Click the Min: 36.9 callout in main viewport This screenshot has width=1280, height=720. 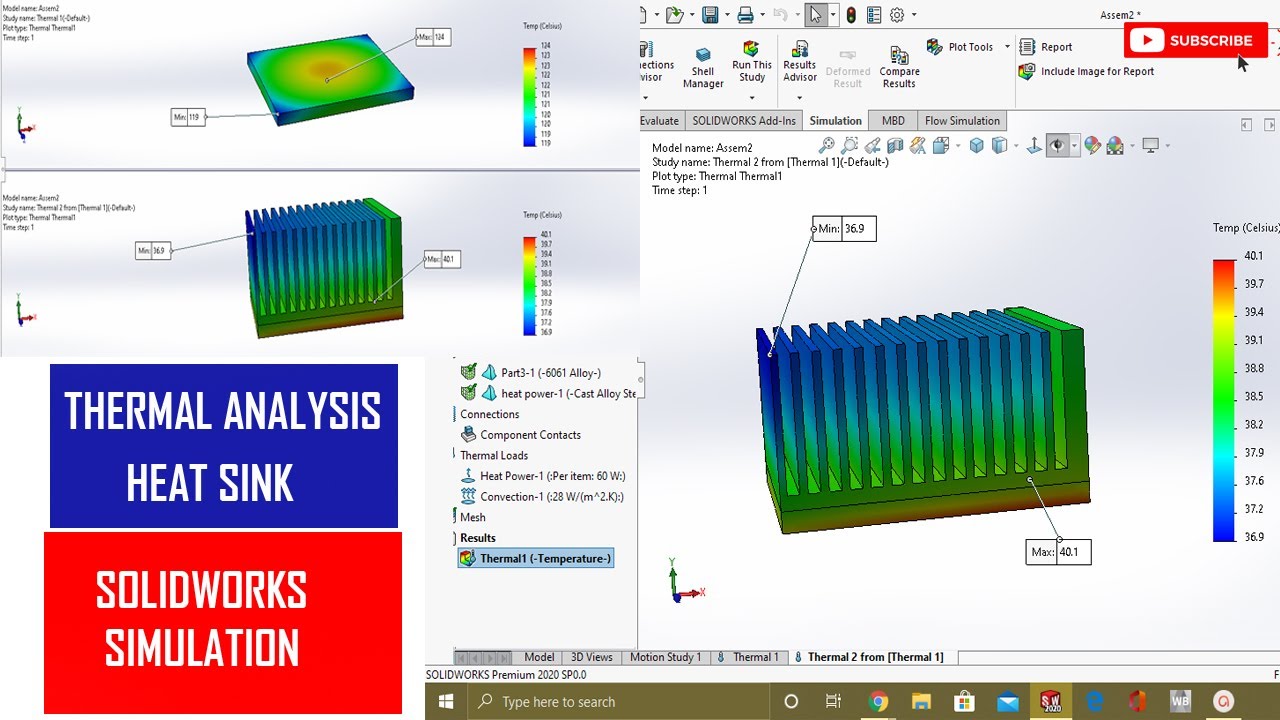844,229
